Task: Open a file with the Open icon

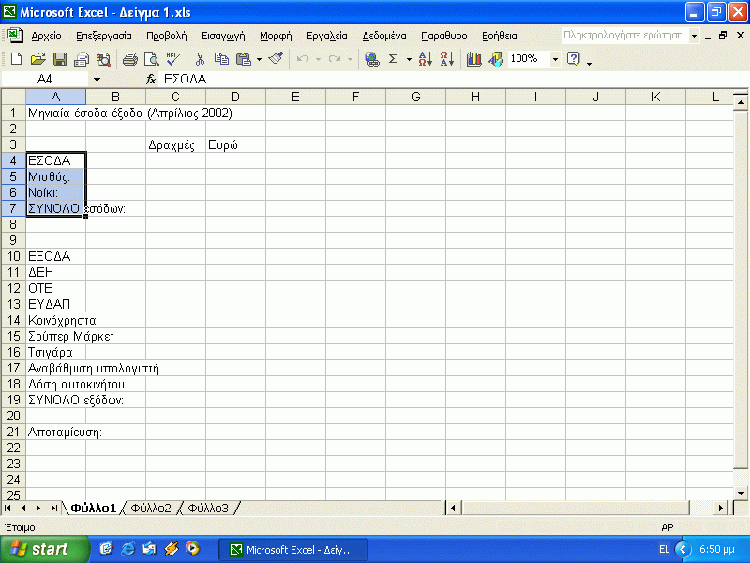Action: point(38,59)
